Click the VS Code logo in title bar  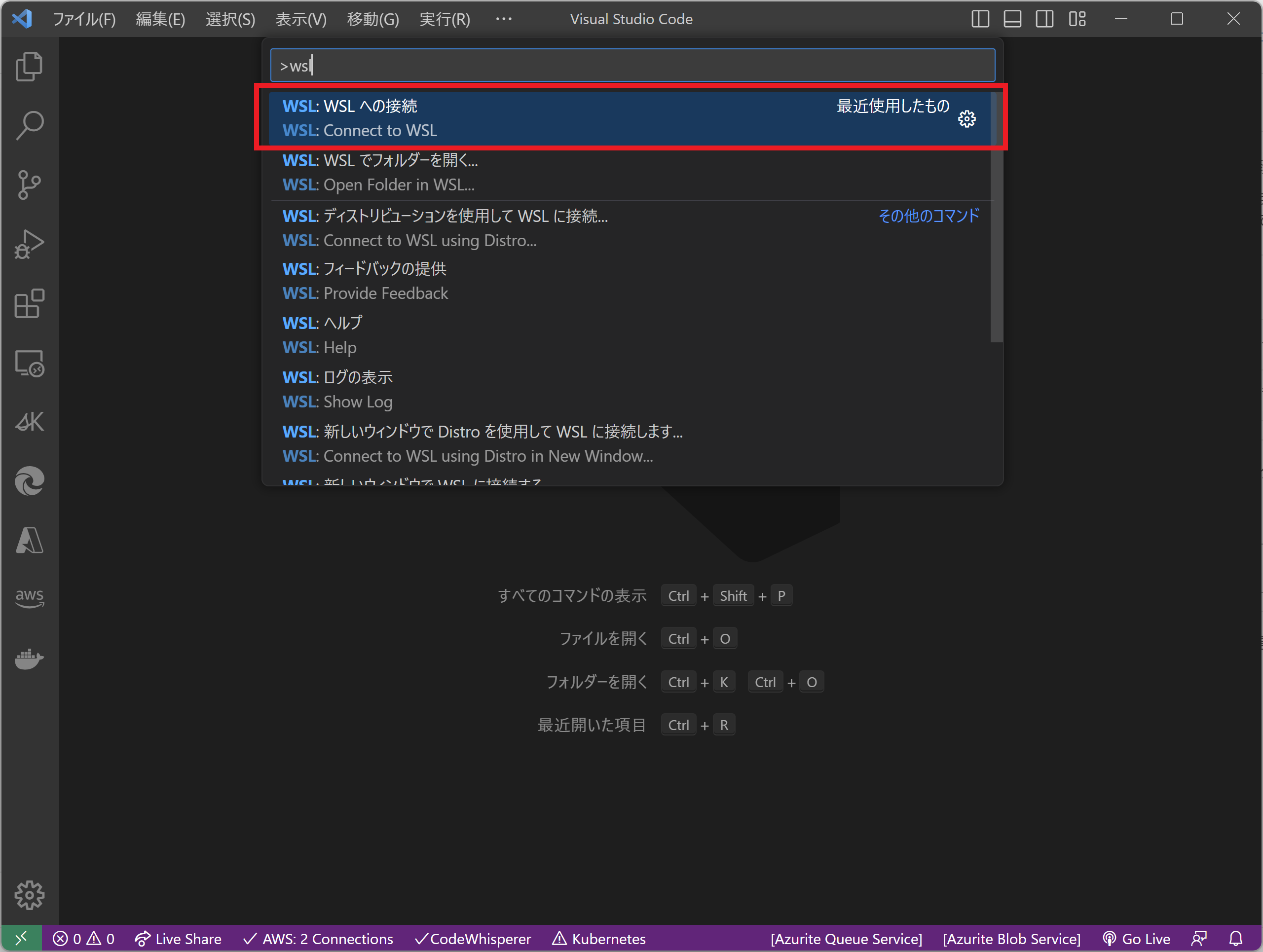click(x=22, y=19)
